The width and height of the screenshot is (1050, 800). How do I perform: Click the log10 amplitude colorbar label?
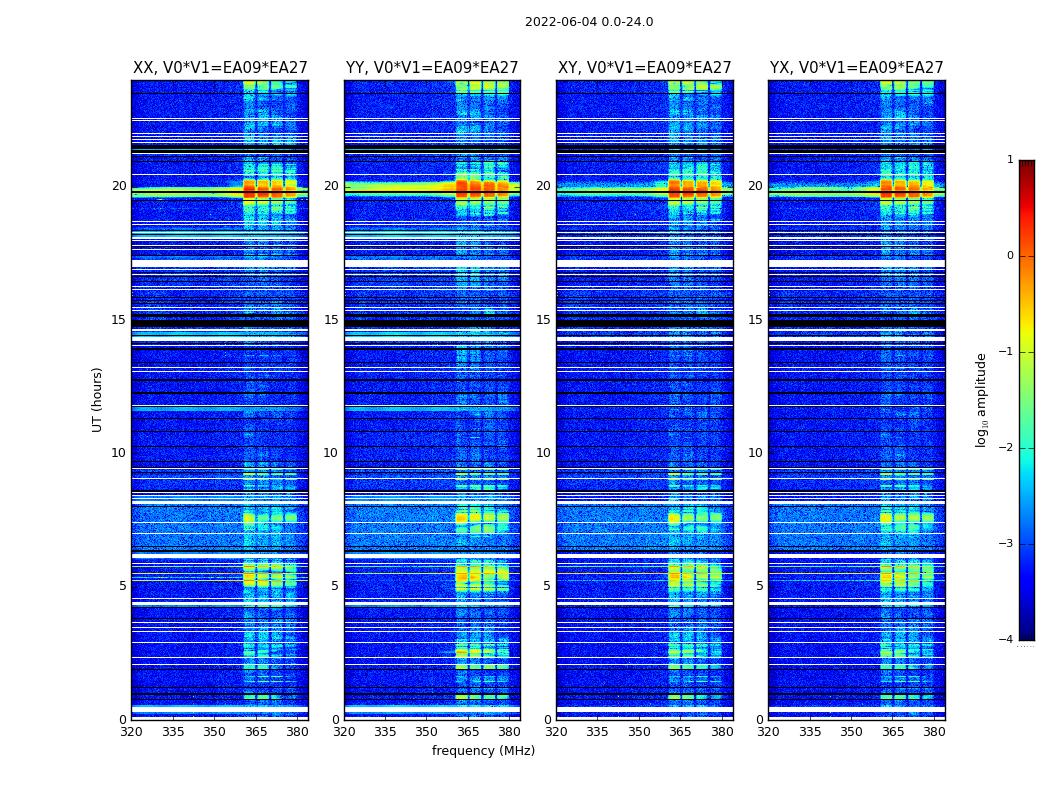pos(981,400)
